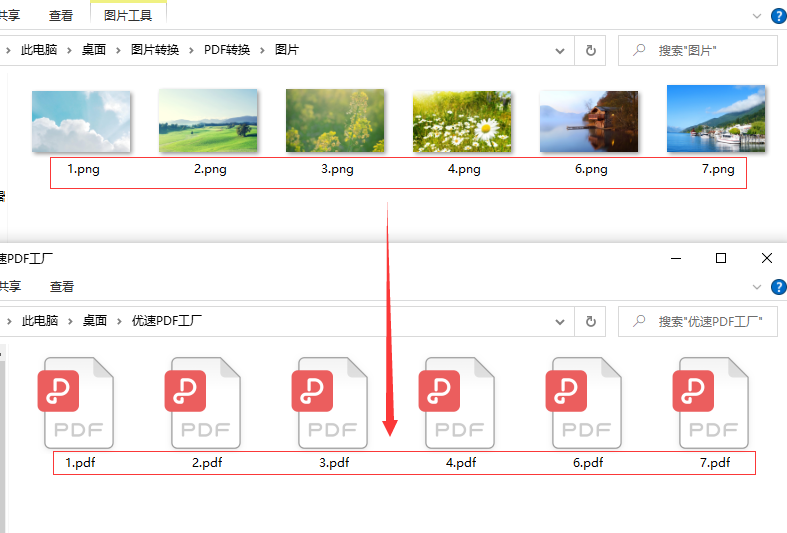Click 图片 breadcrumb in address bar
The height and width of the screenshot is (533, 787).
(287, 50)
